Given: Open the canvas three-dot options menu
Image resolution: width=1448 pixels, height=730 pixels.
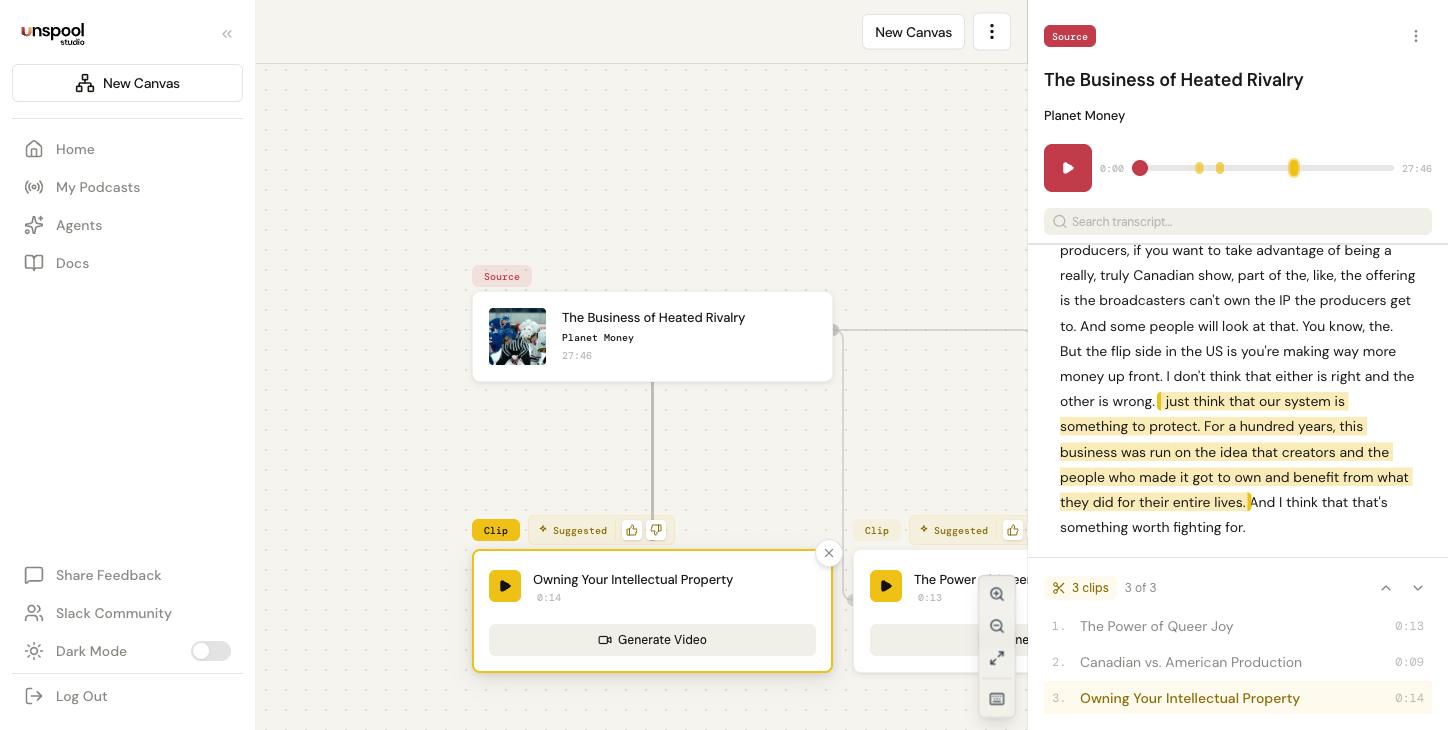Looking at the screenshot, I should tap(992, 32).
